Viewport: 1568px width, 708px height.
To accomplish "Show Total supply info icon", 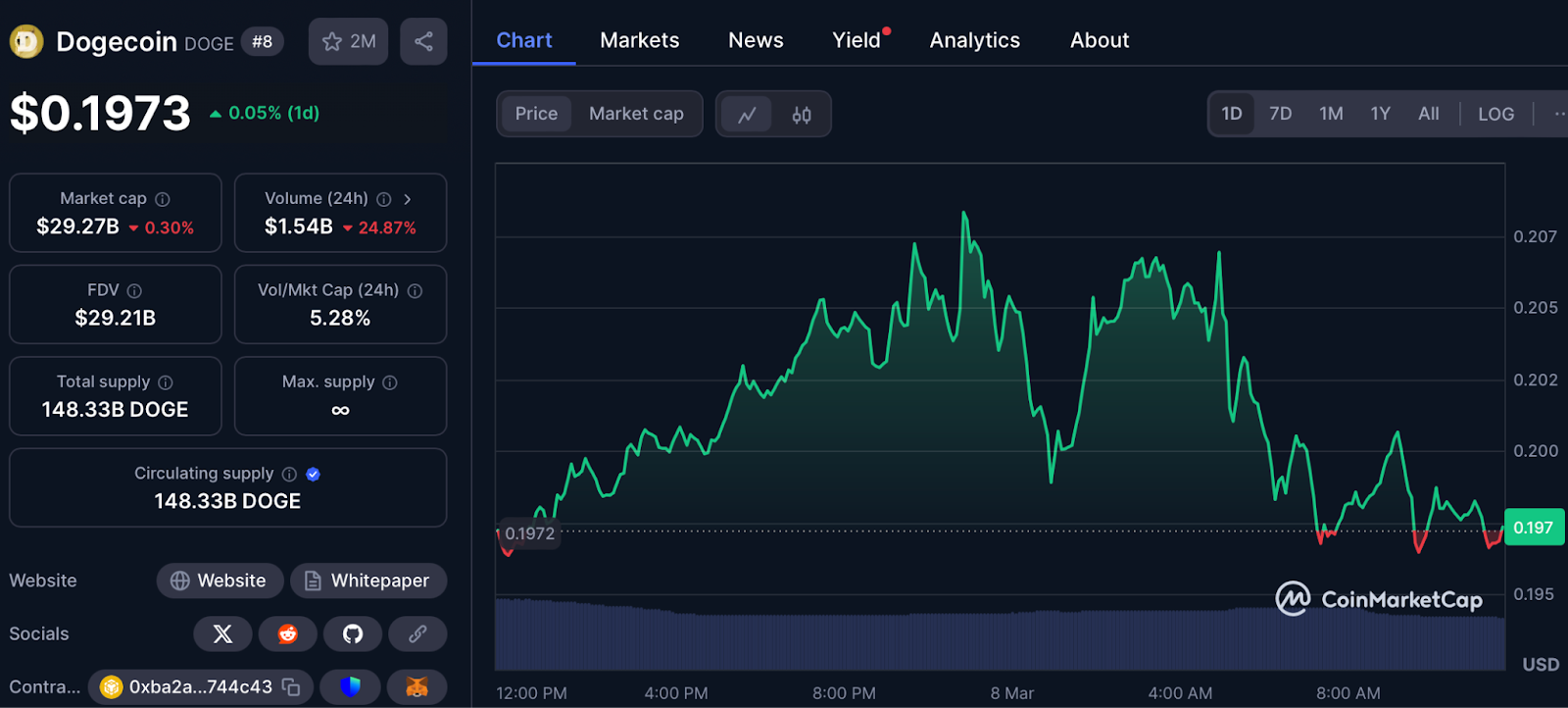I will pyautogui.click(x=166, y=382).
